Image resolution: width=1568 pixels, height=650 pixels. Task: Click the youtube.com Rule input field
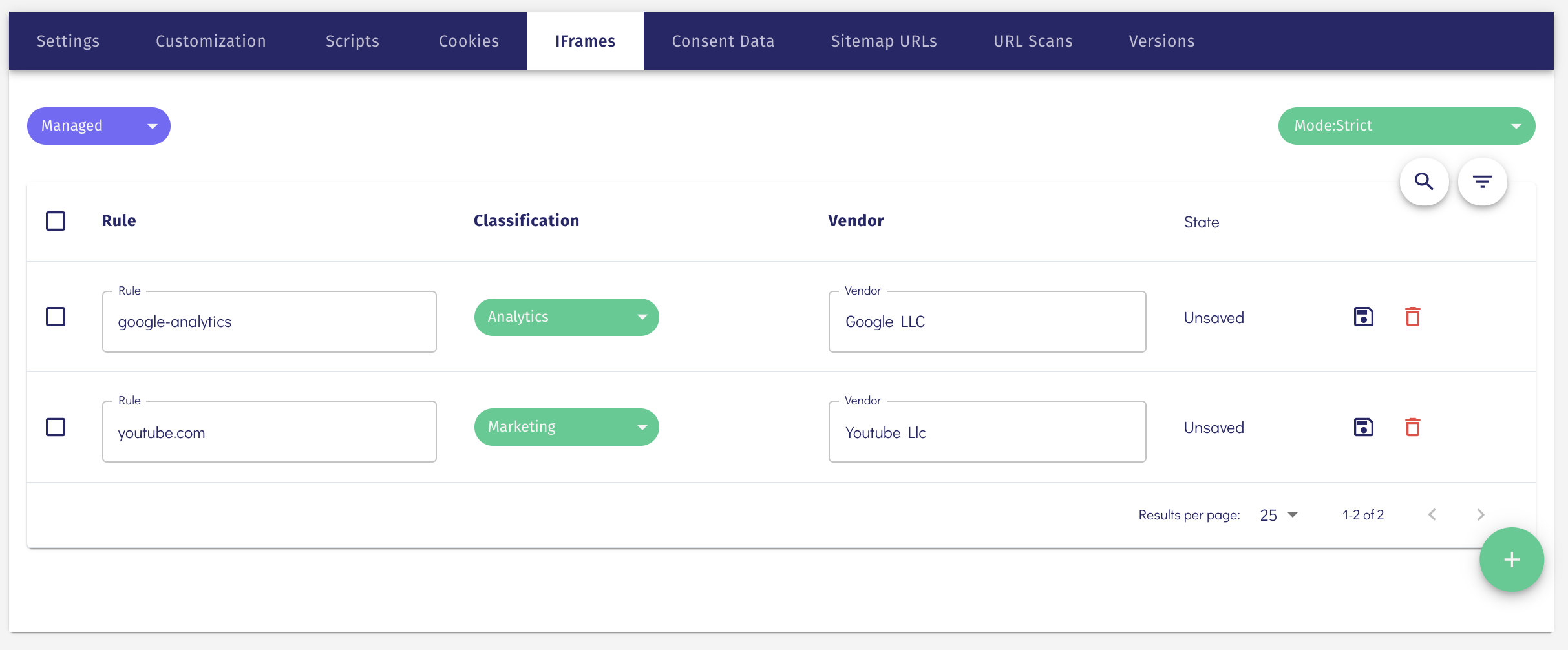coord(269,432)
